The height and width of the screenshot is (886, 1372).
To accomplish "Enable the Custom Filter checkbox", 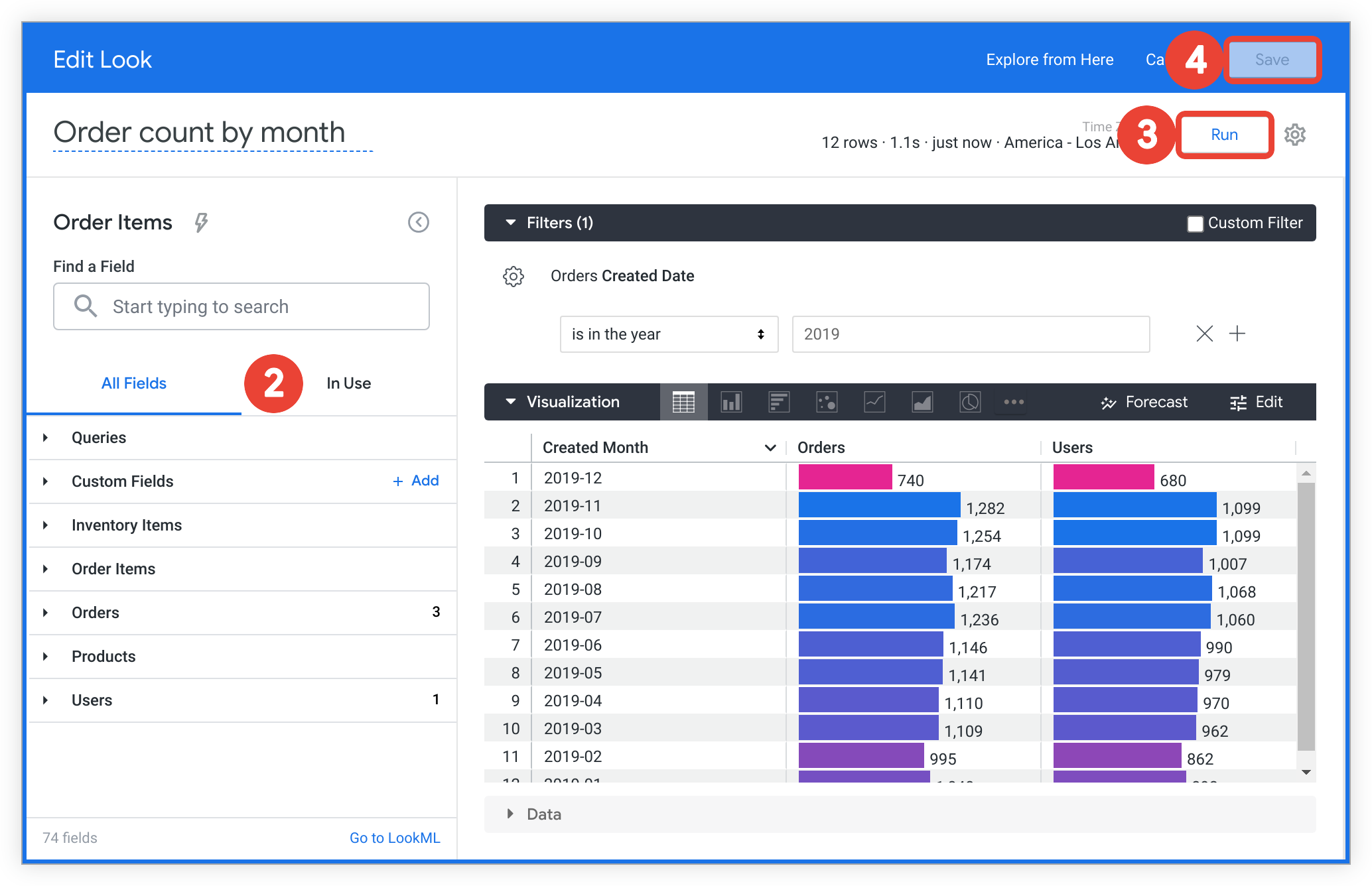I will [x=1196, y=223].
